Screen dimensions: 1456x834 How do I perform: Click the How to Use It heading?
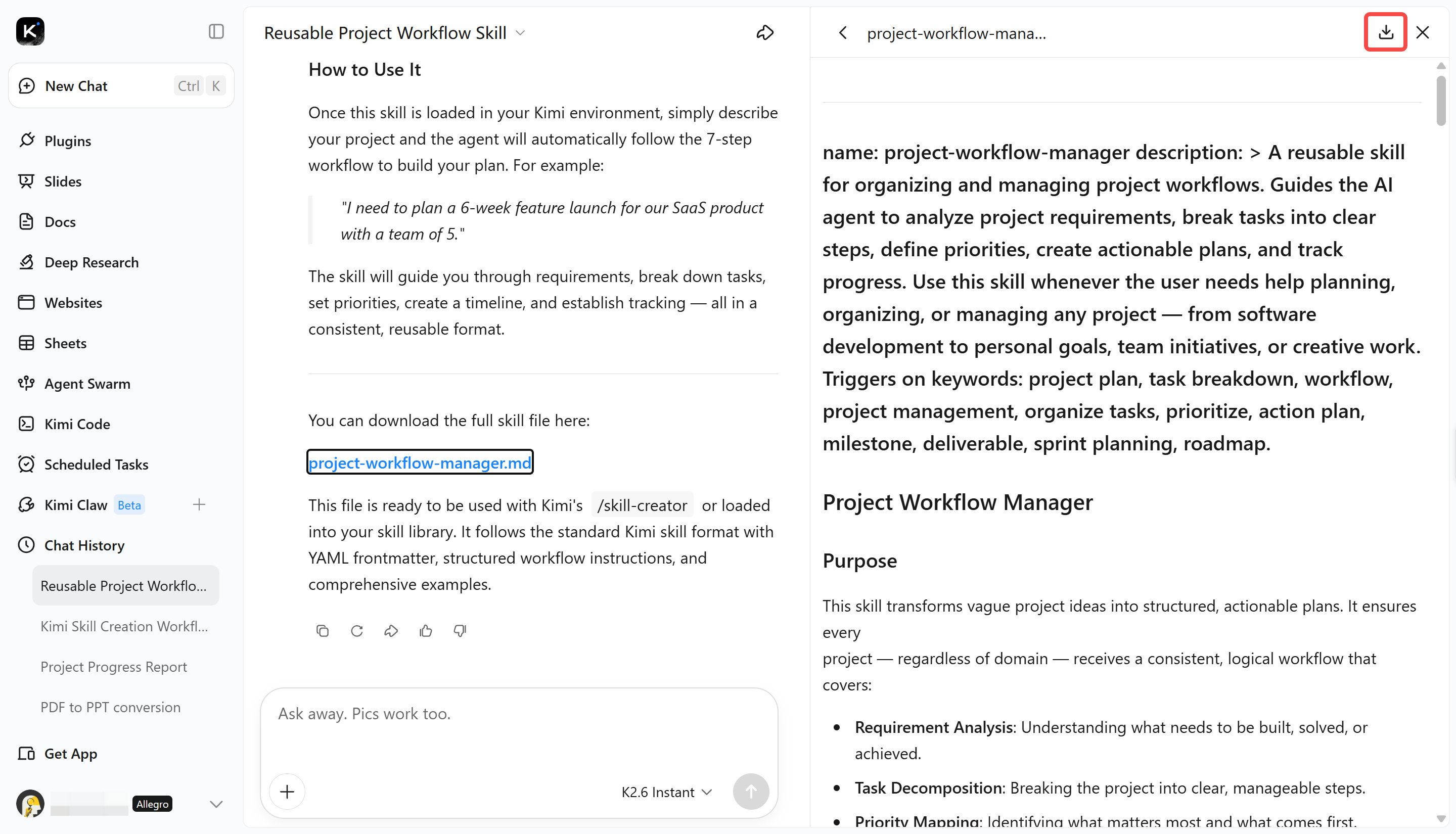[365, 69]
